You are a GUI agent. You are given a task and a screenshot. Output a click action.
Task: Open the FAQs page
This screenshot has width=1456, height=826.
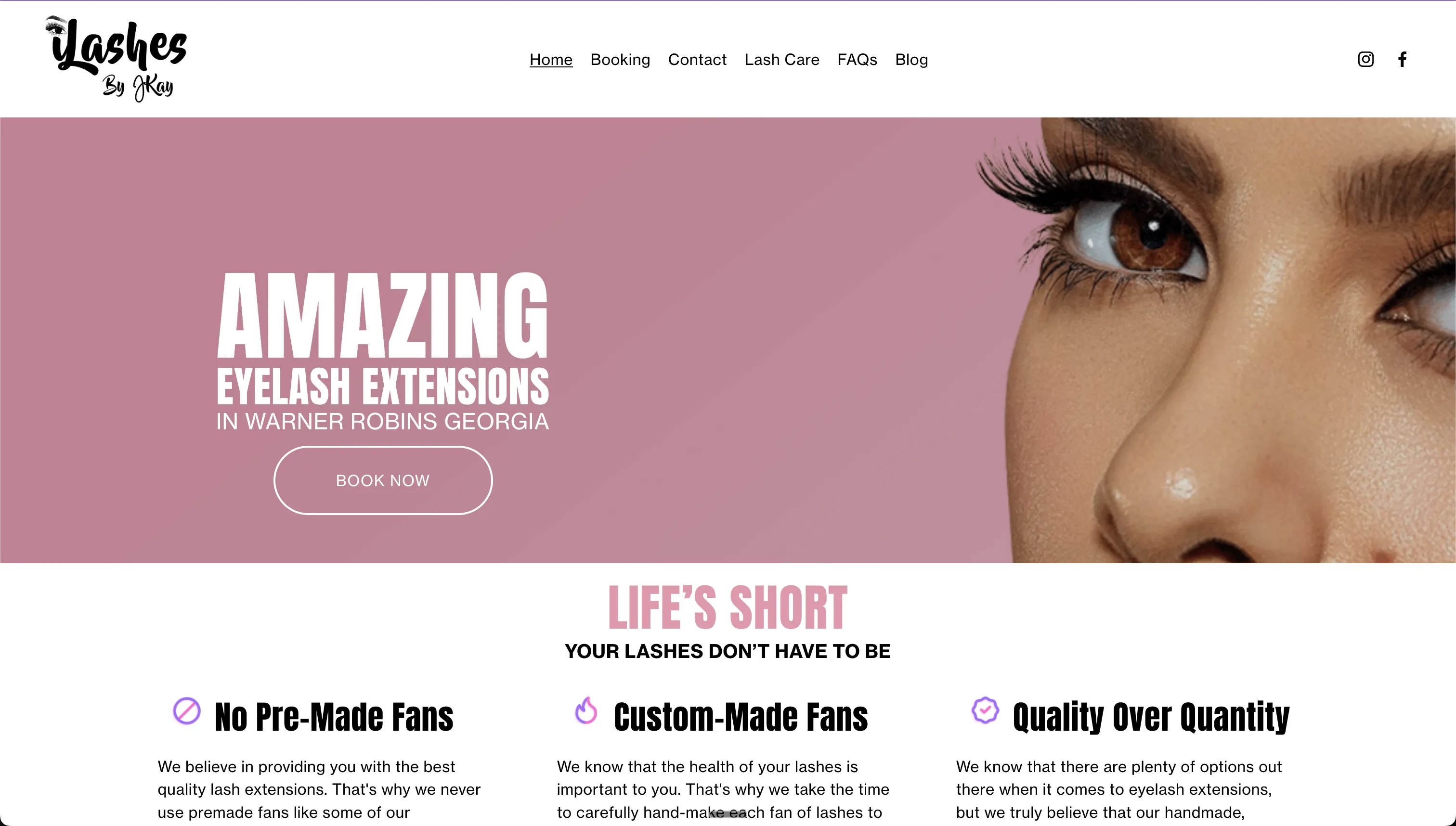pos(858,60)
